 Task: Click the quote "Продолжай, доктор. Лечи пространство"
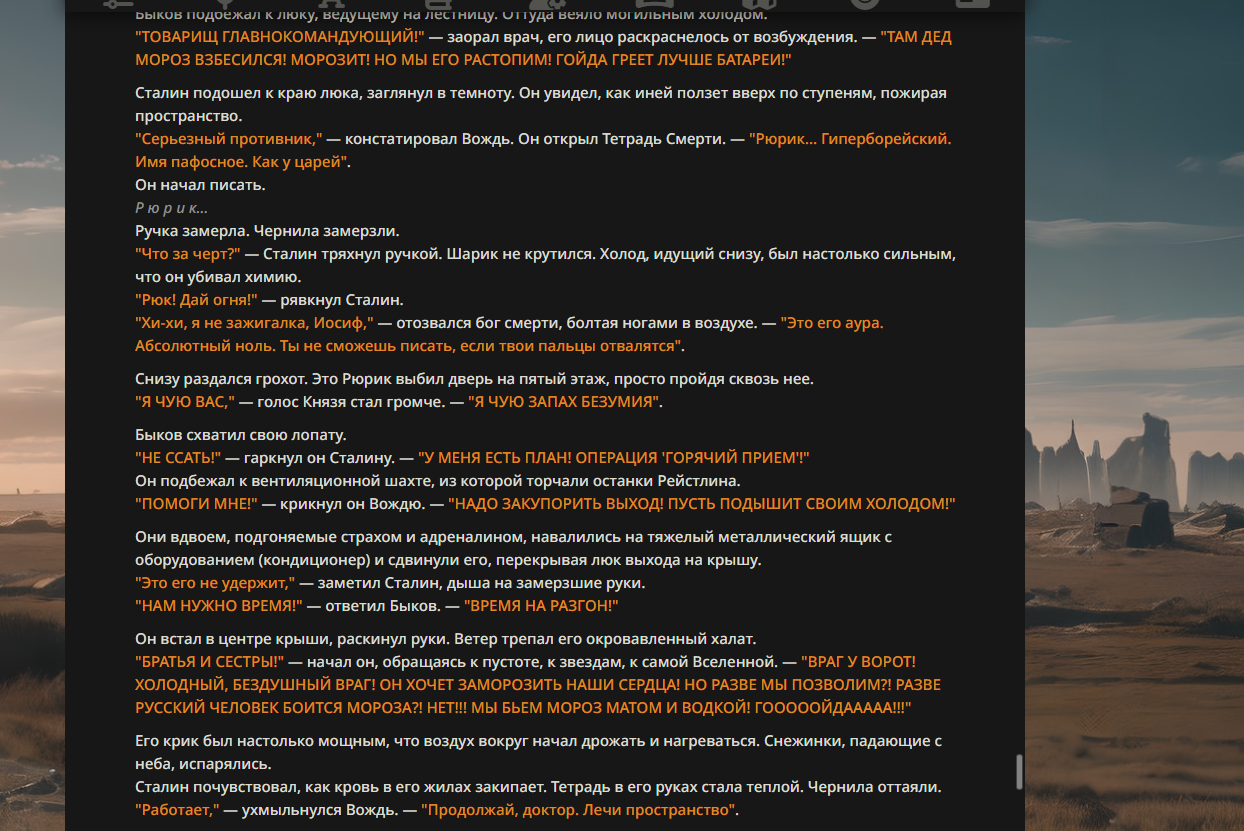pyautogui.click(x=579, y=810)
